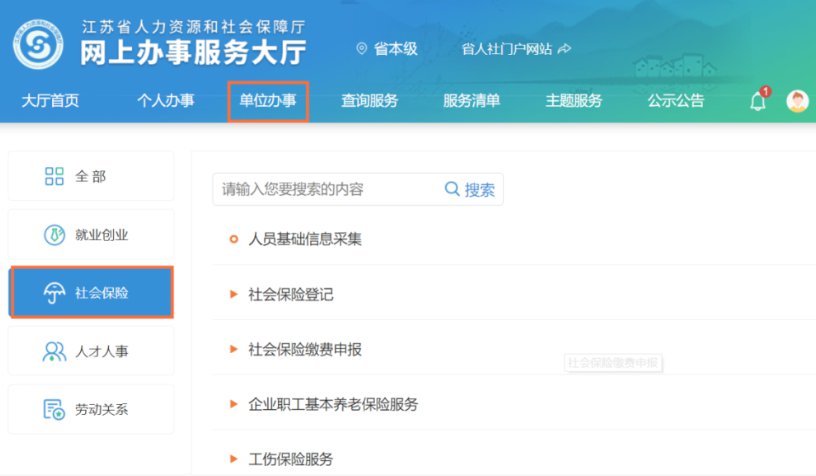Open the user avatar profile
This screenshot has width=816, height=476.
coord(797,101)
